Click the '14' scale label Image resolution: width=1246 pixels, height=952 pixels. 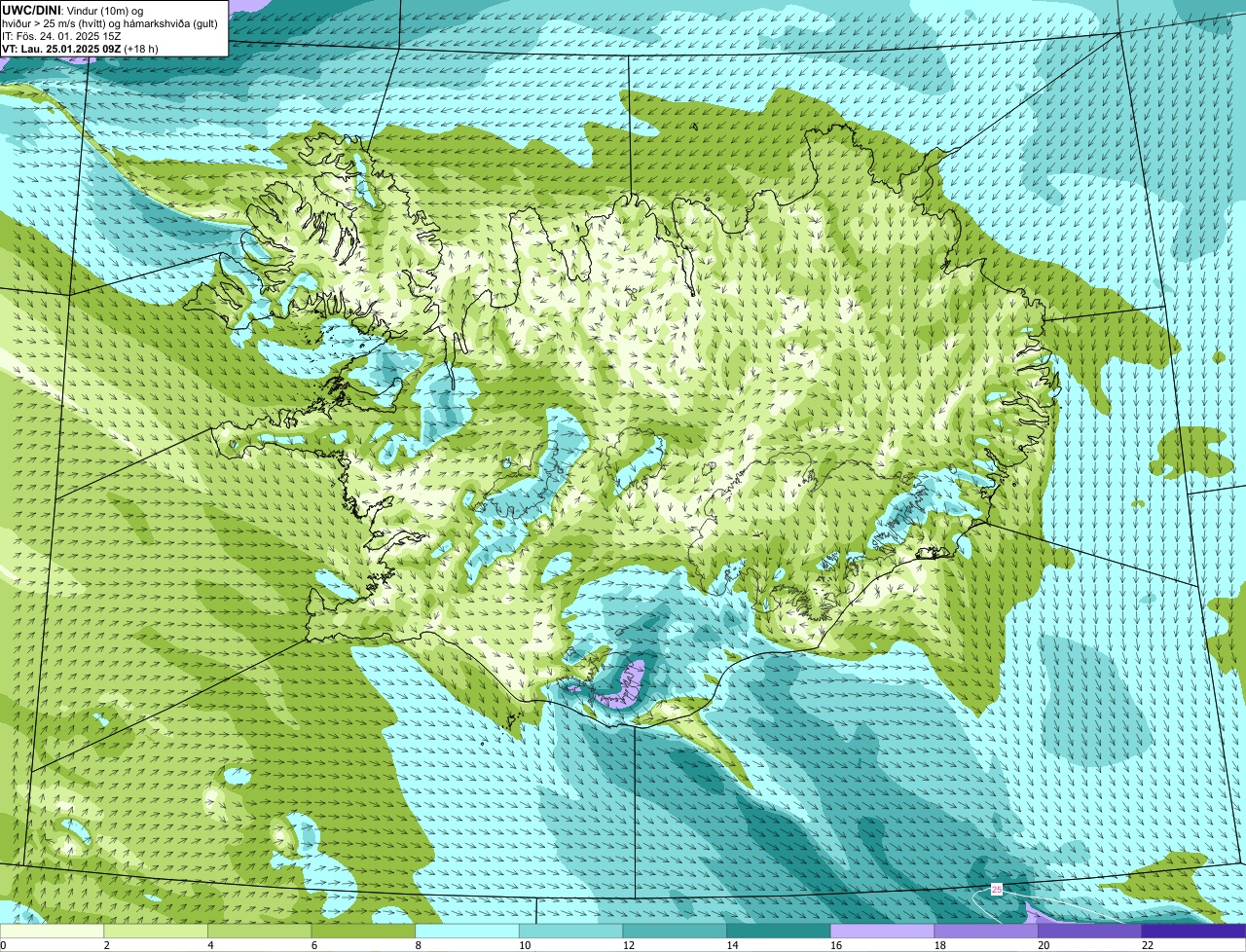(x=732, y=945)
